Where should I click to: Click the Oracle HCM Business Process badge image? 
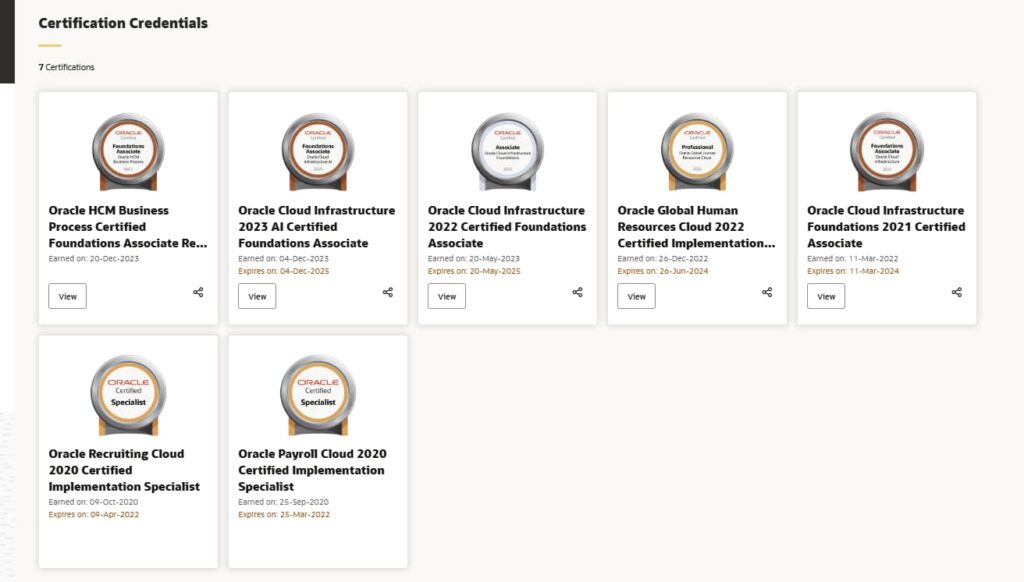128,151
